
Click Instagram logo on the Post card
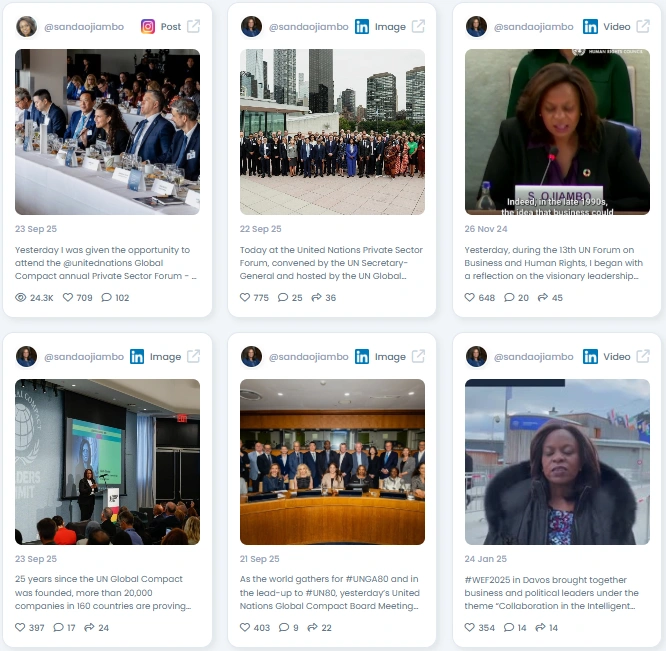click(148, 27)
